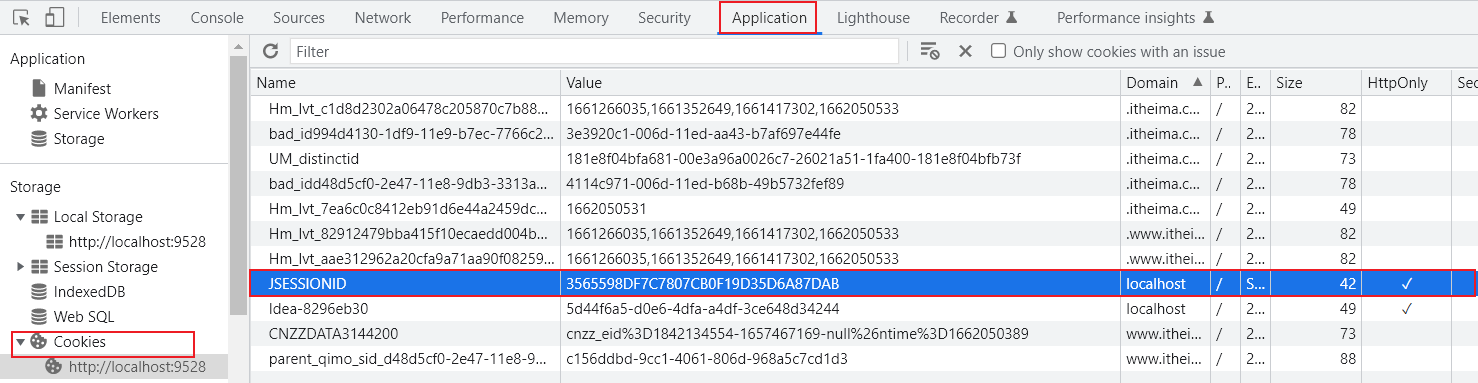This screenshot has height=383, width=1478.
Task: Open the Console tab
Action: click(x=217, y=18)
